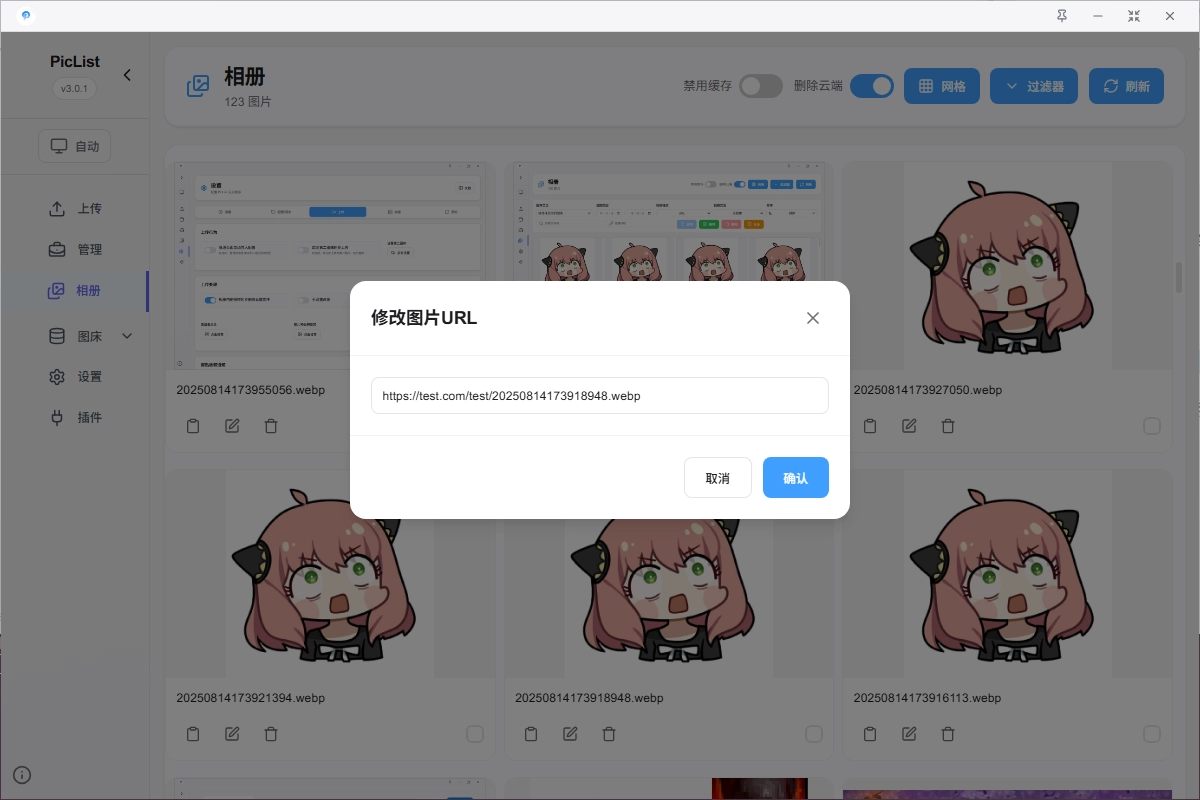Click the album picture icon in header
This screenshot has width=1200, height=800.
pos(198,86)
